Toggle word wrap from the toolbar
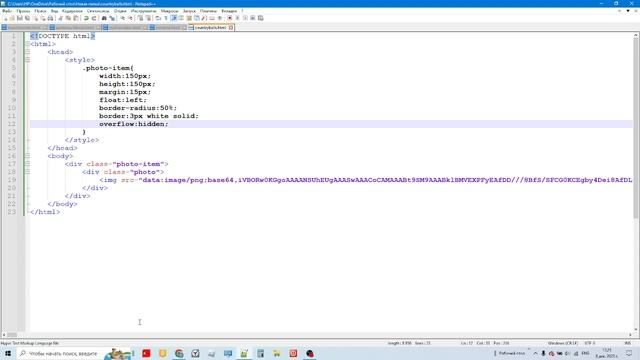The height and width of the screenshot is (360, 640). [158, 18]
